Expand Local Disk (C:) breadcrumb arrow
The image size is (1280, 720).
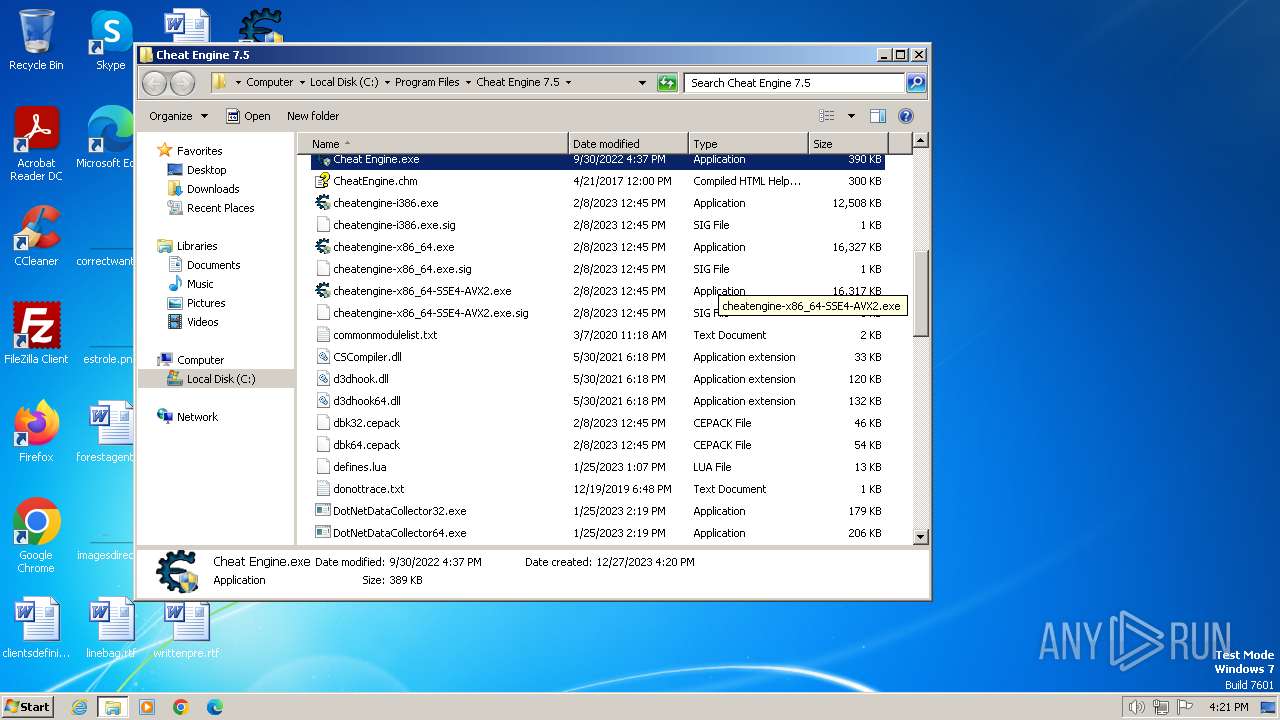click(387, 83)
